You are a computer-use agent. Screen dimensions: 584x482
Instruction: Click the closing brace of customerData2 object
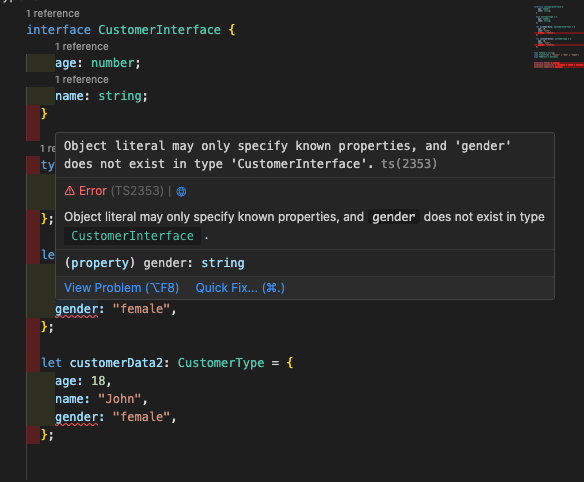(x=44, y=435)
